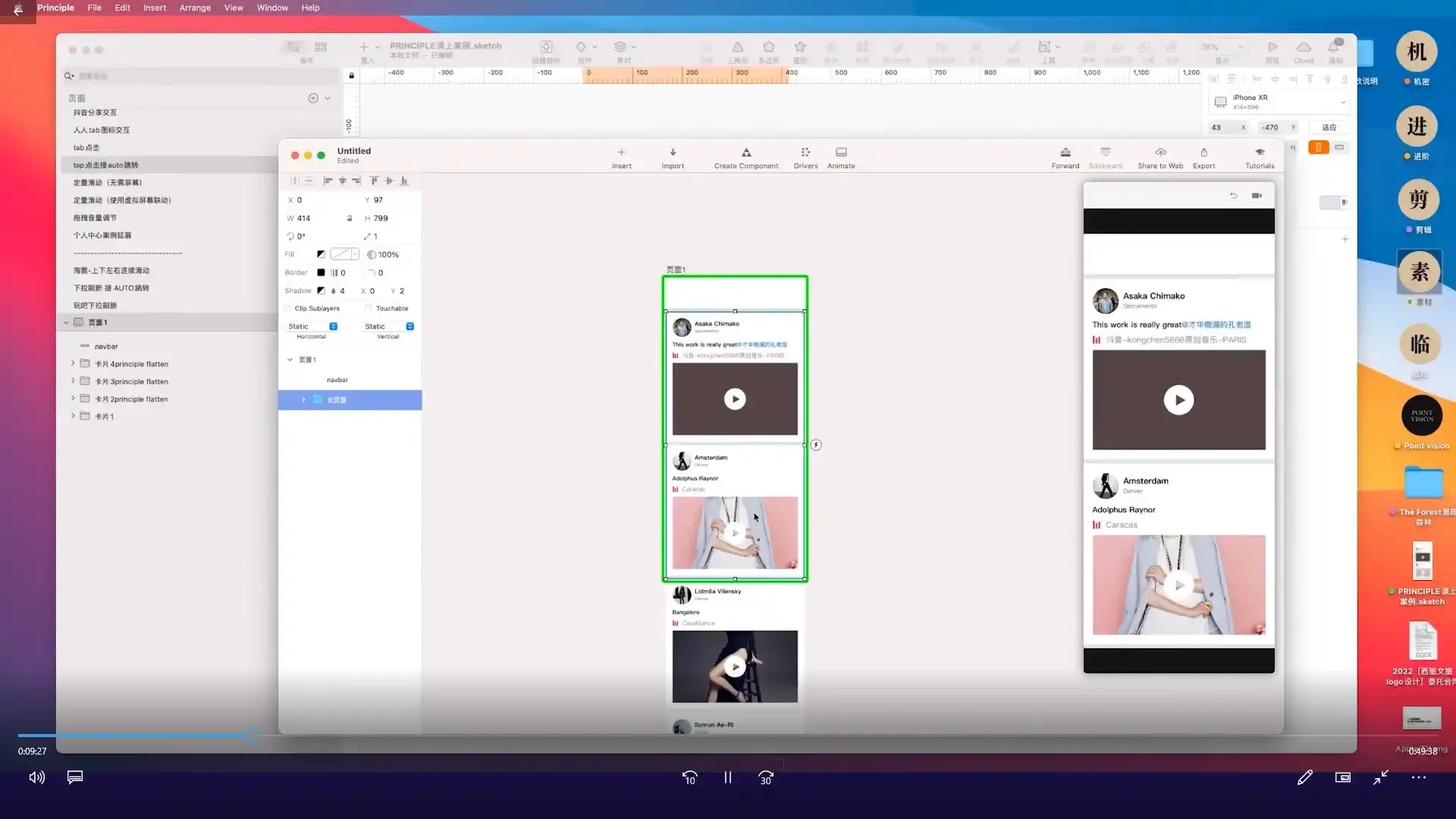Pause the video playback
Screen dimensions: 1456x819
(x=727, y=777)
